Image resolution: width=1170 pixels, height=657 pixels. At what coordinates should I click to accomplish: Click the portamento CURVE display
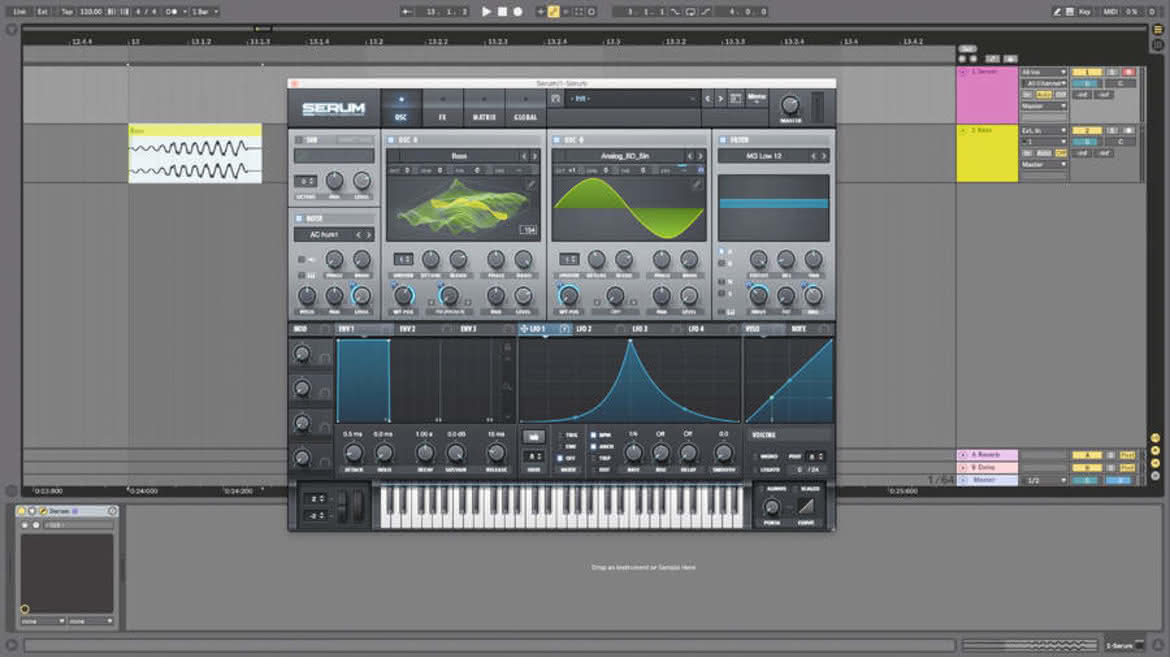[806, 507]
